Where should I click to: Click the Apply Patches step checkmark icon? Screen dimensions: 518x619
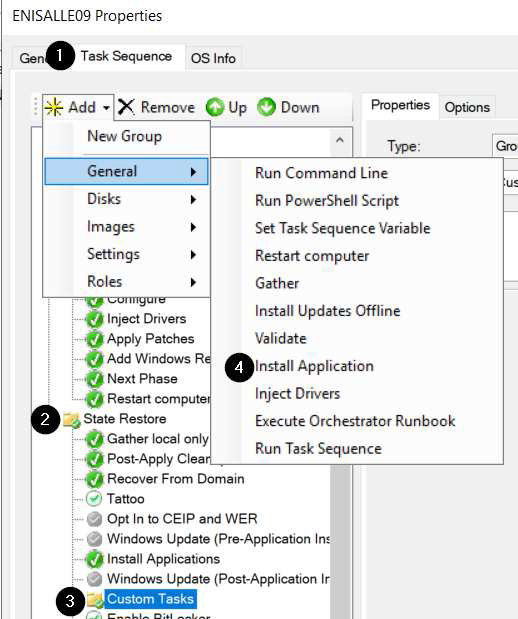click(x=94, y=339)
